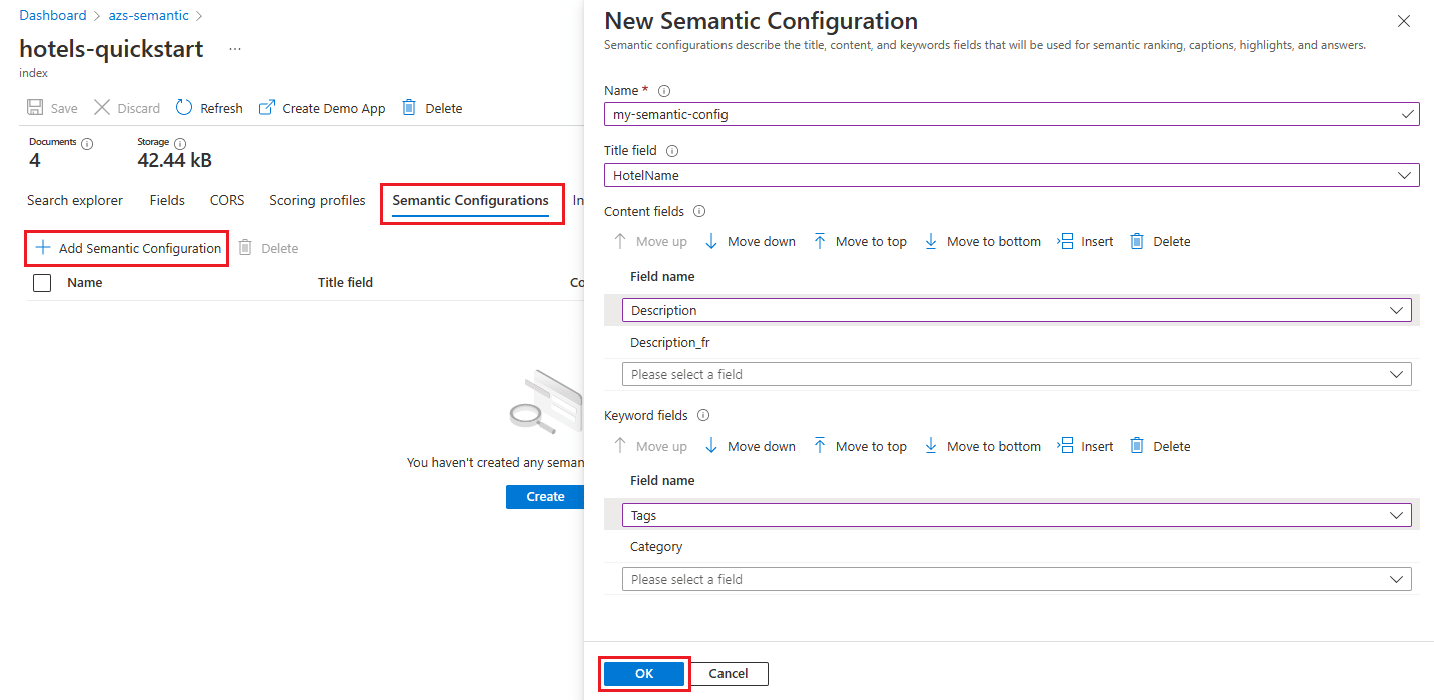Viewport: 1434px width, 700px height.
Task: Expand the Description content field dropdown
Action: (1016, 310)
